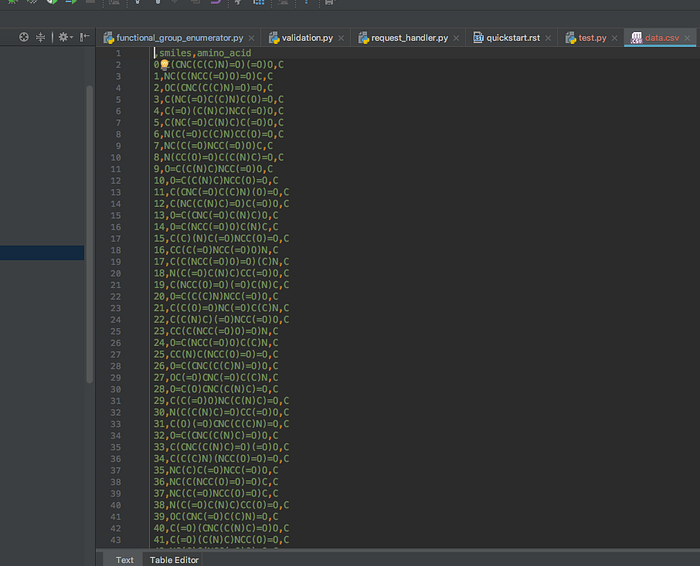
Task: Click row '39,OC(CNC(=O)C(C)N)=O,C'
Action: [216, 517]
